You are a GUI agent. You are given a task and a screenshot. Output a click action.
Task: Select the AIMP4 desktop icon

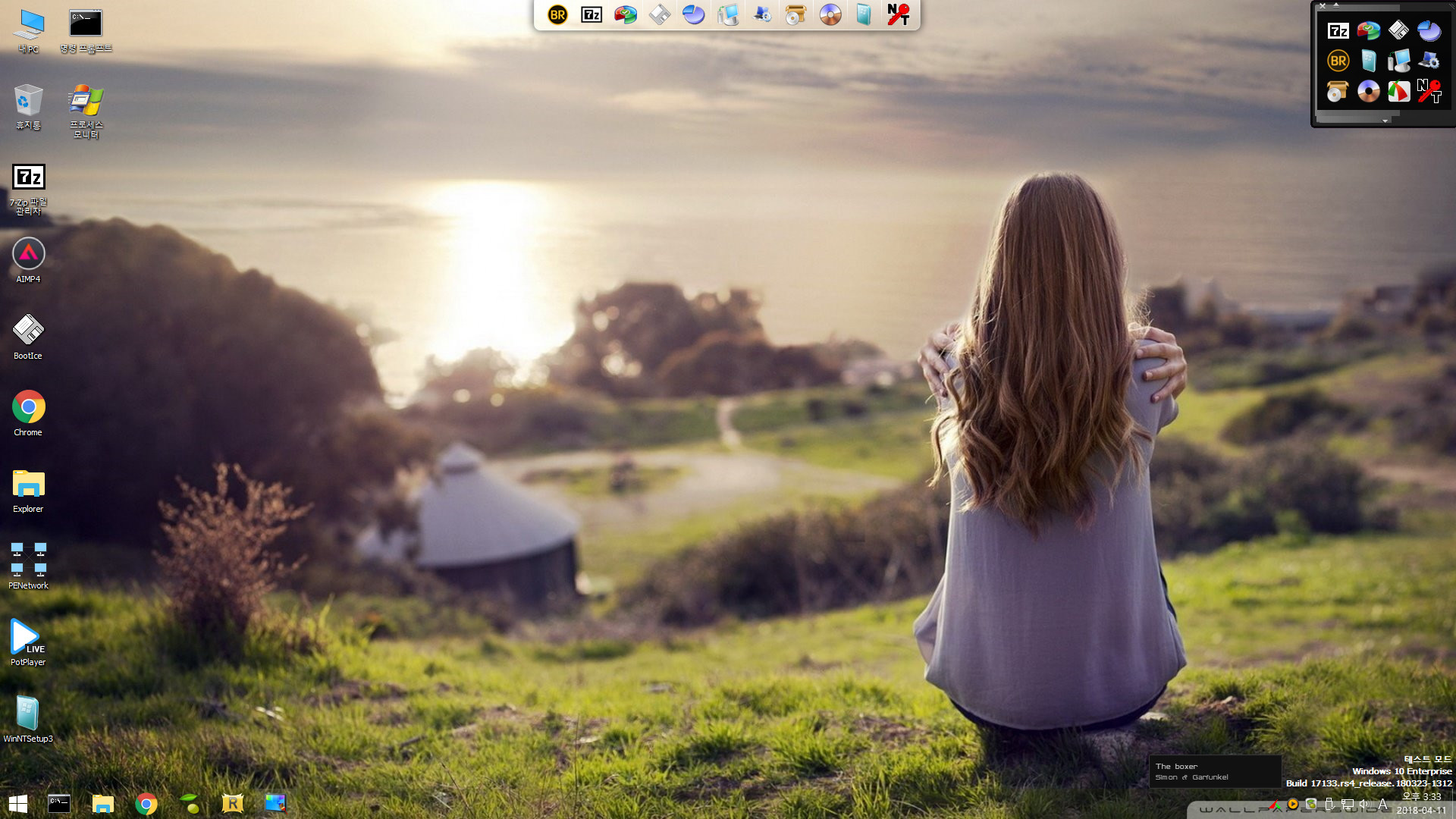coord(28,260)
